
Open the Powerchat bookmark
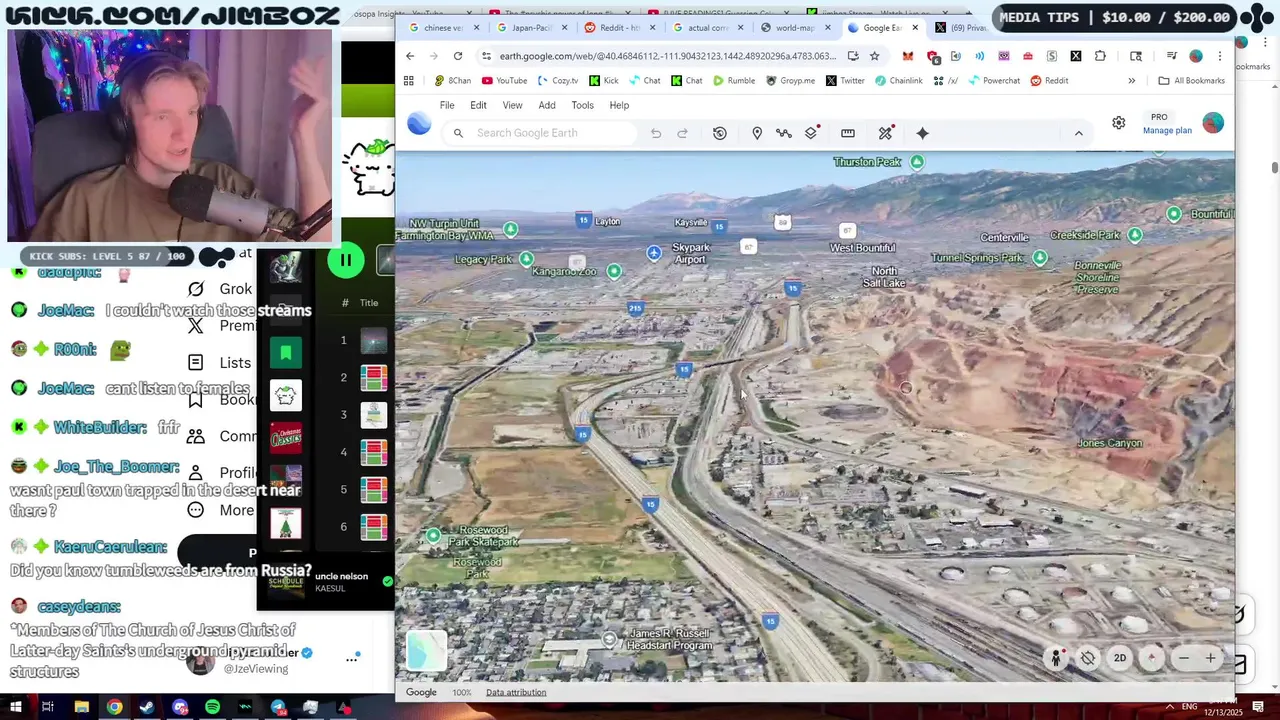pos(993,81)
